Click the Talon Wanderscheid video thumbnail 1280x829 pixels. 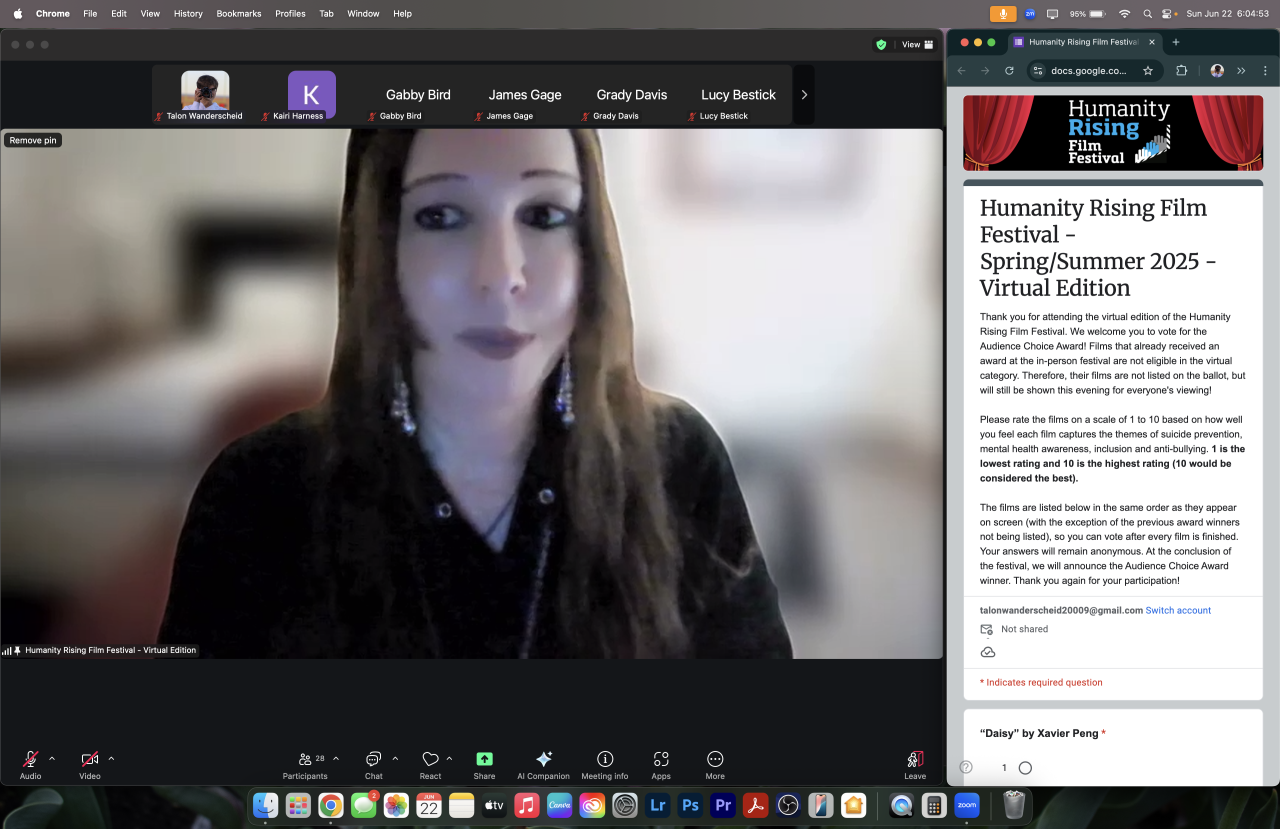coord(205,91)
